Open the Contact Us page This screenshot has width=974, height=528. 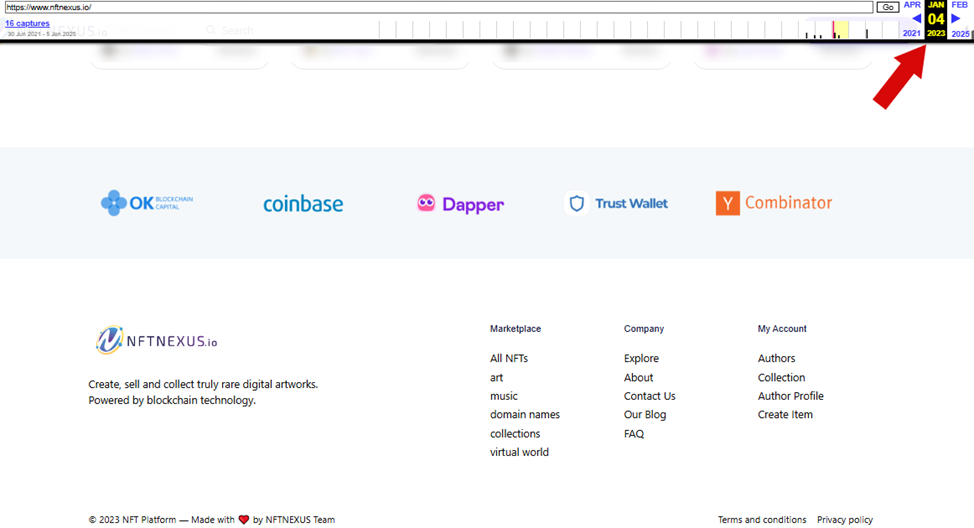pos(650,396)
